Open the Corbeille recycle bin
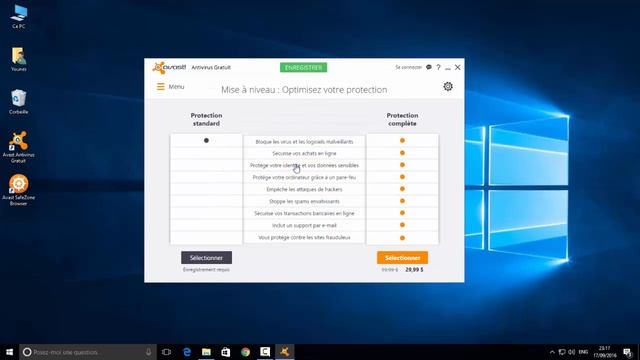 click(x=18, y=102)
